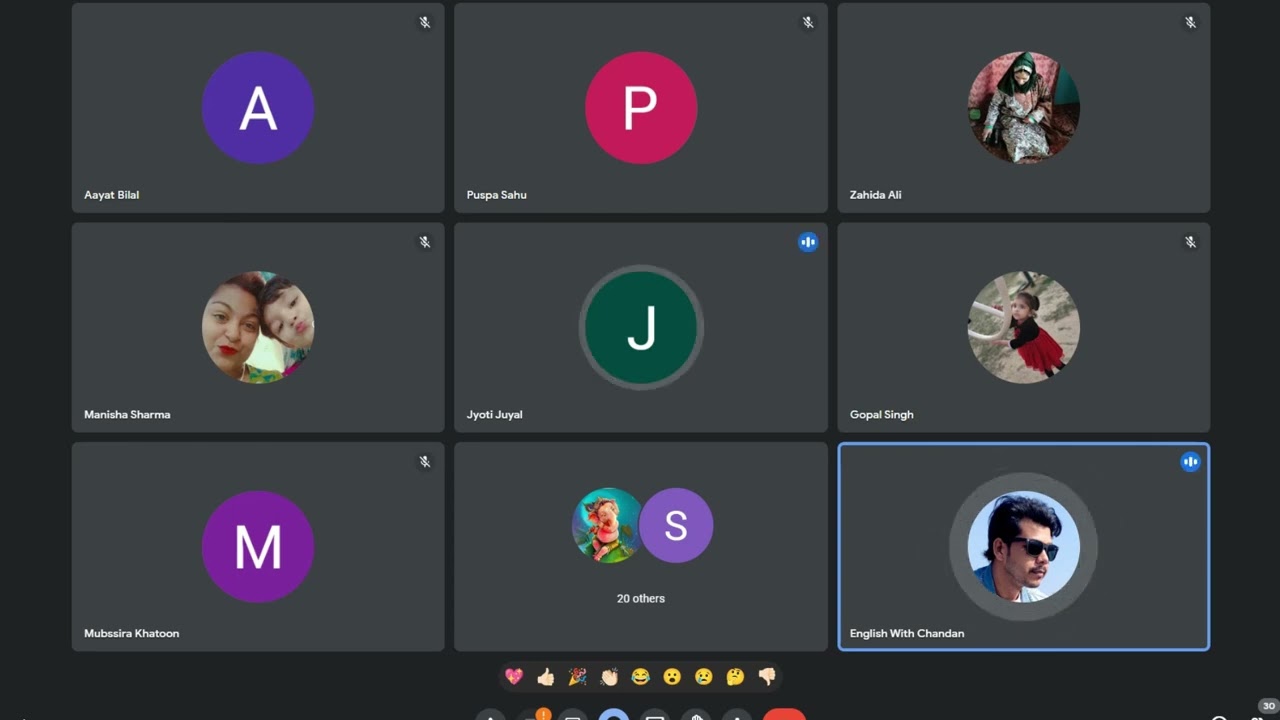Screen dimensions: 1280x720
Task: Click the name label "Gopal Singh"
Action: [881, 414]
